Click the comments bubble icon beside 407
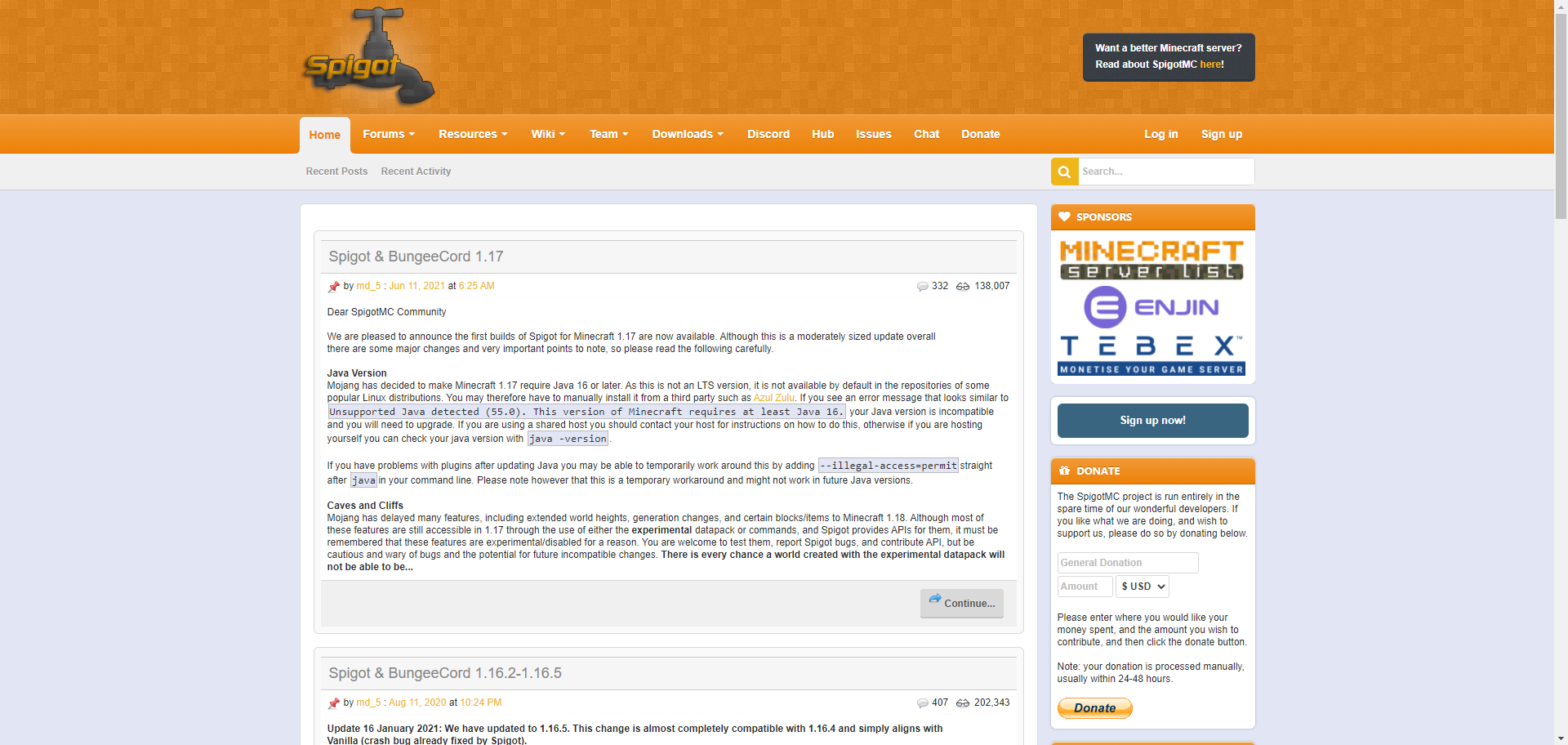The height and width of the screenshot is (745, 1568). coord(922,703)
